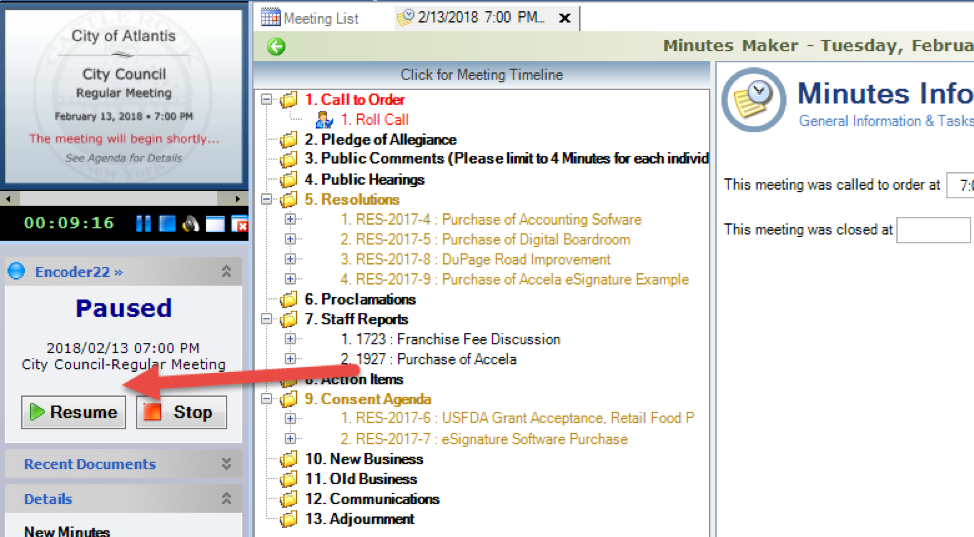
Task: Click the meeting closed at time field
Action: [934, 230]
